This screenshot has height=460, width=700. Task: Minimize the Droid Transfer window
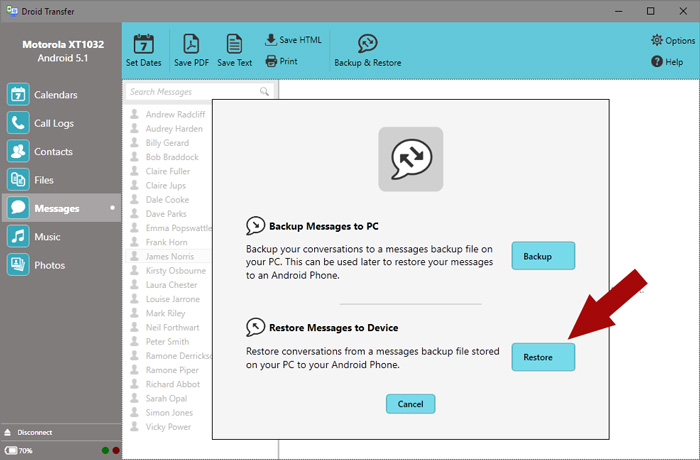(618, 11)
